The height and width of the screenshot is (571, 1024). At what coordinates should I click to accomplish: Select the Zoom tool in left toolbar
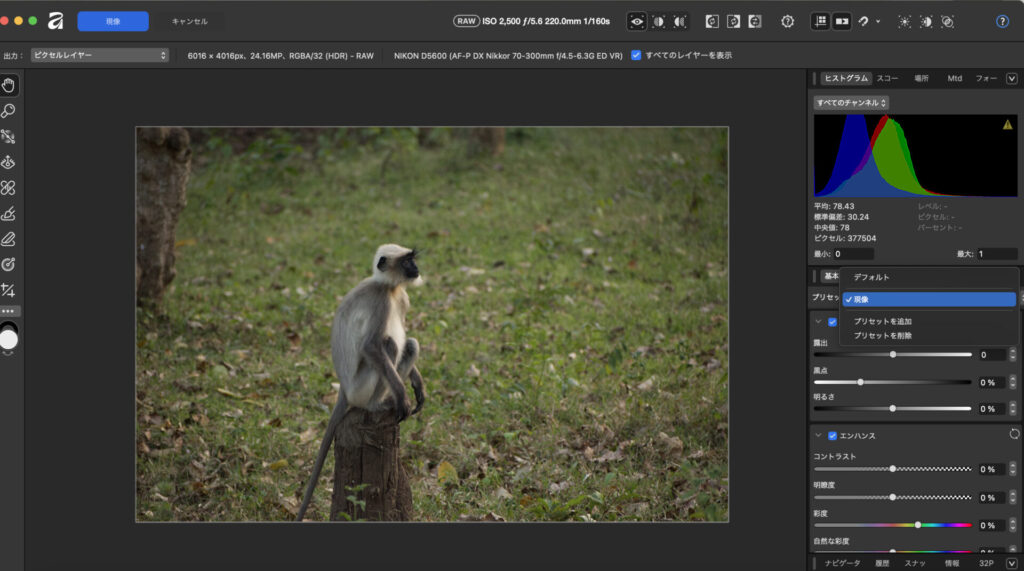click(x=8, y=111)
